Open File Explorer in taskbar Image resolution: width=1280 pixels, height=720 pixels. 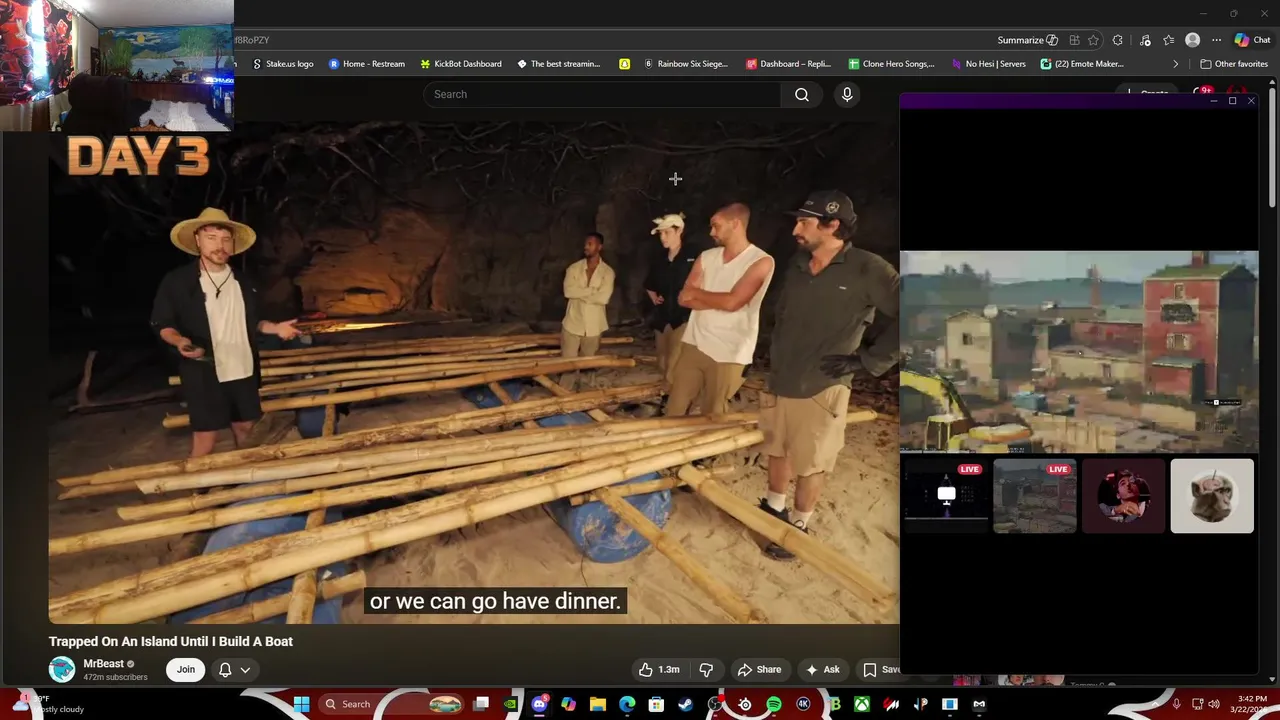click(x=598, y=704)
